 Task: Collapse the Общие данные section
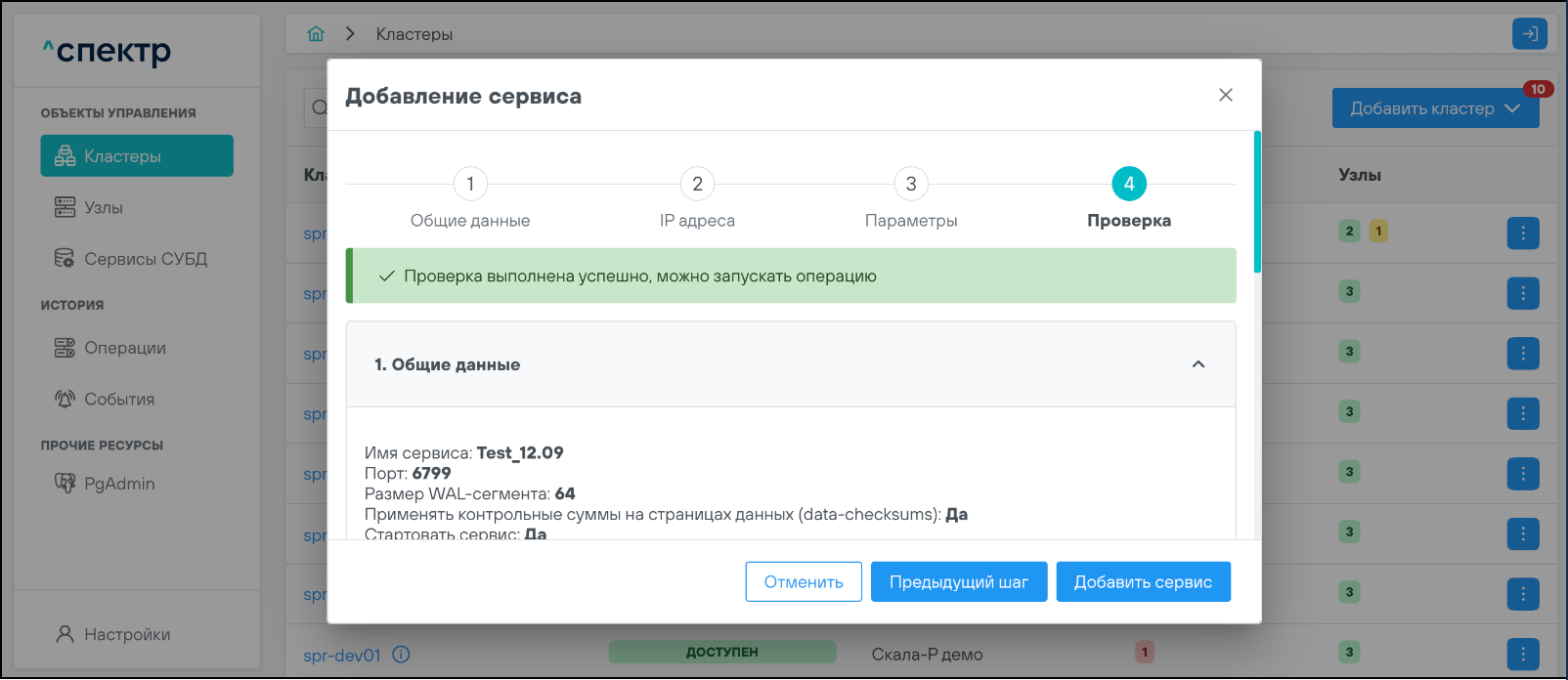(x=1198, y=364)
